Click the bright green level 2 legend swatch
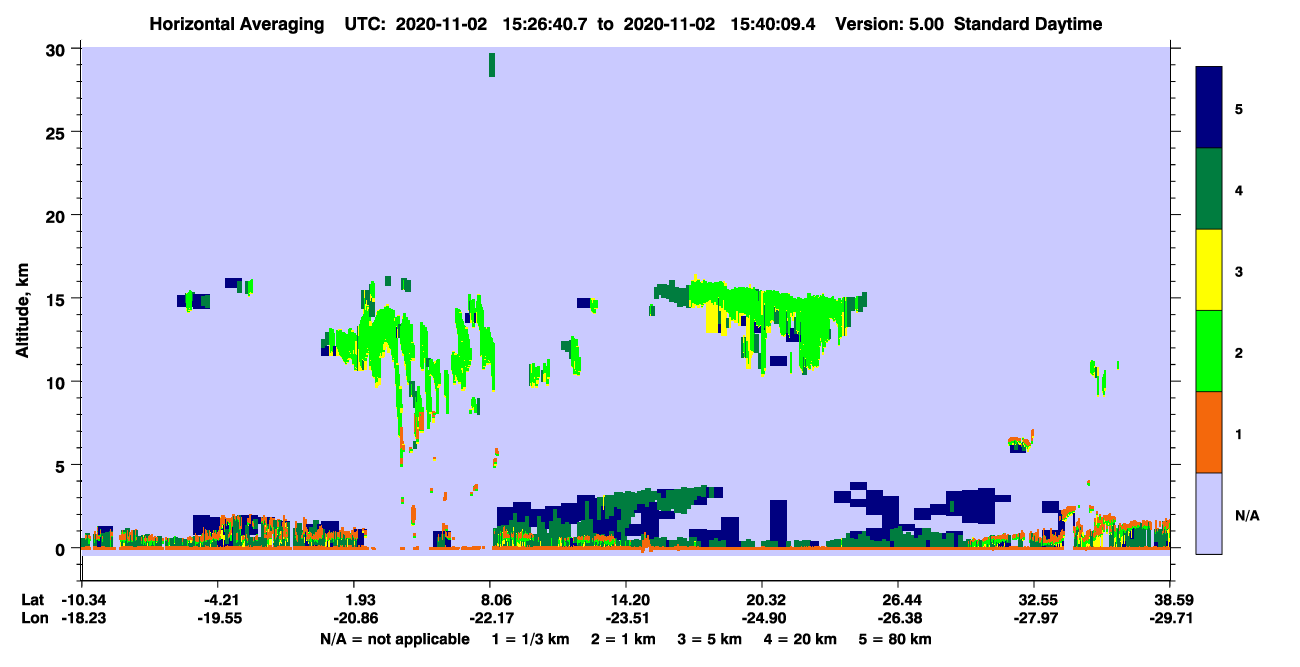 click(x=1209, y=351)
